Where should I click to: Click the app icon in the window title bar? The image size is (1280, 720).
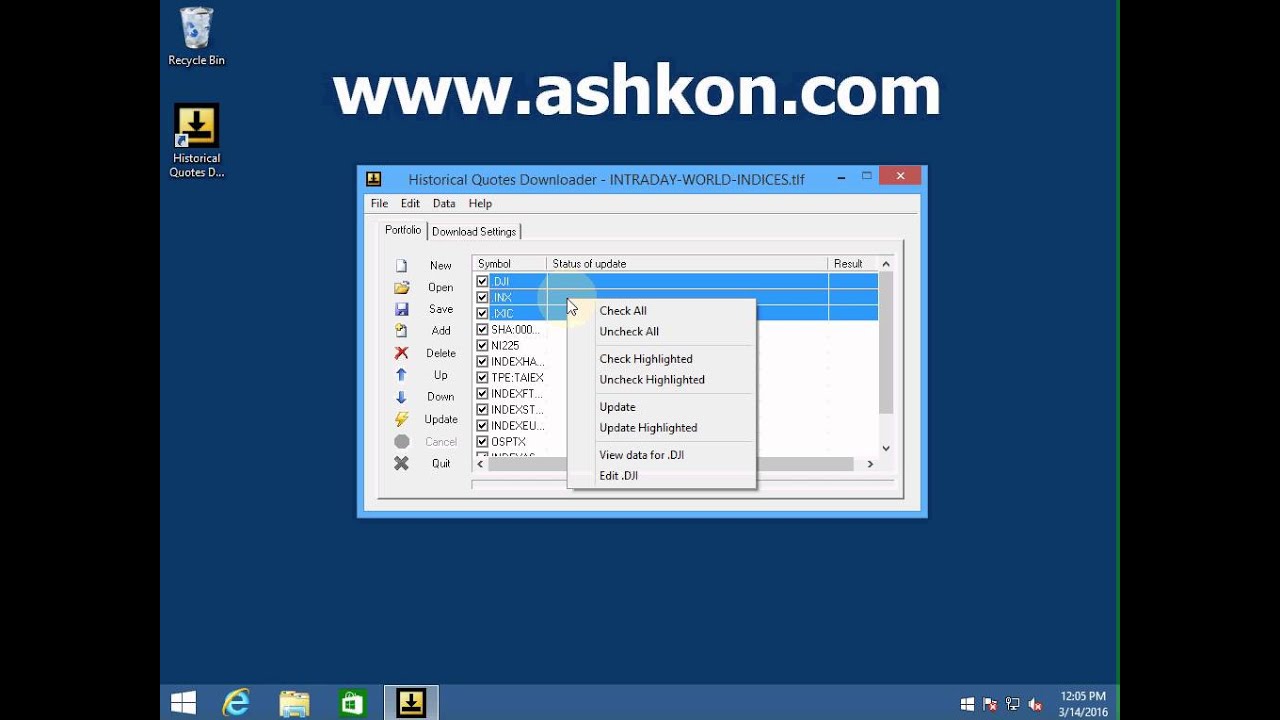[x=374, y=179]
